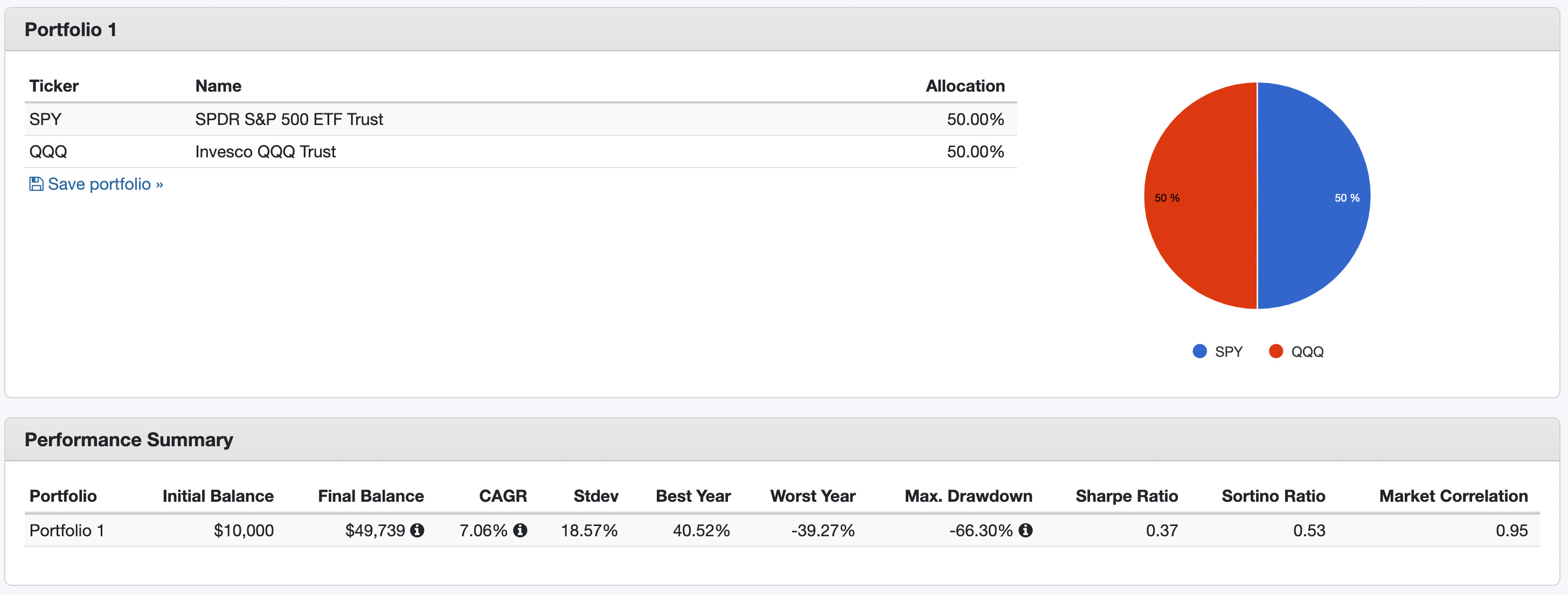This screenshot has width=1568, height=595.
Task: Click the Portfolio 1 panel heading
Action: click(x=71, y=29)
